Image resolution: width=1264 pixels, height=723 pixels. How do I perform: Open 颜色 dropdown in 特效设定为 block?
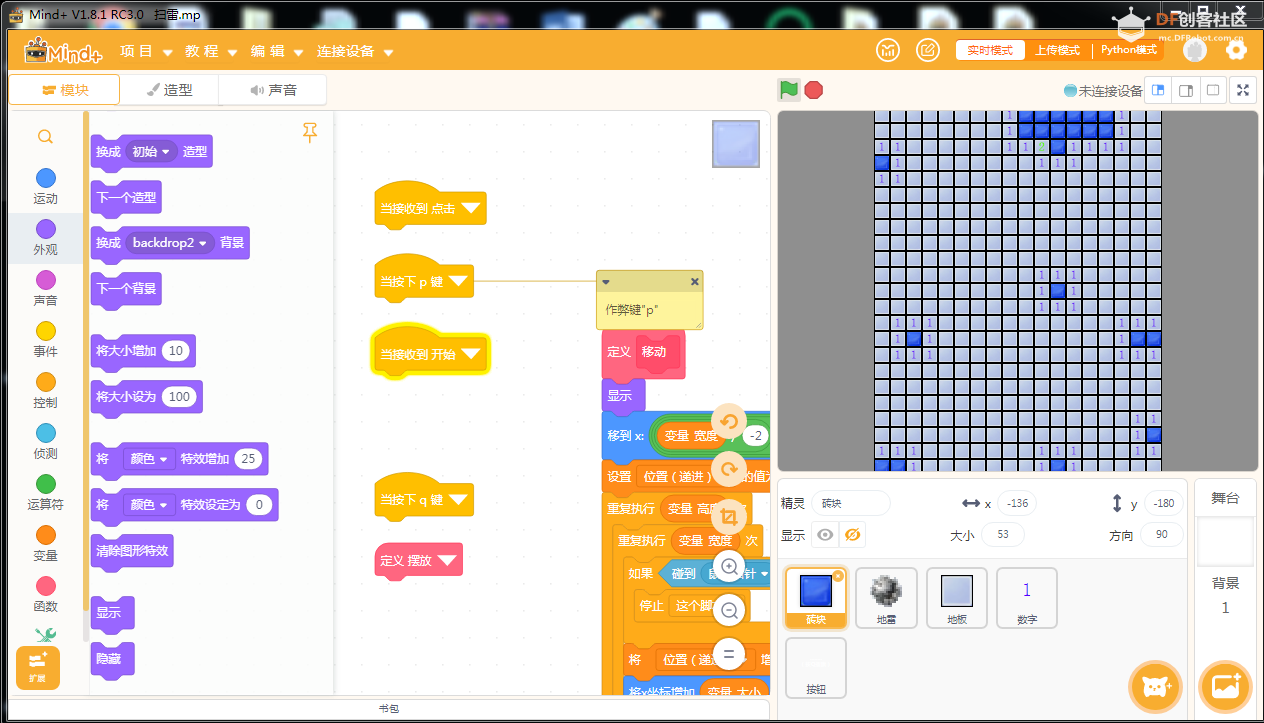pyautogui.click(x=147, y=505)
